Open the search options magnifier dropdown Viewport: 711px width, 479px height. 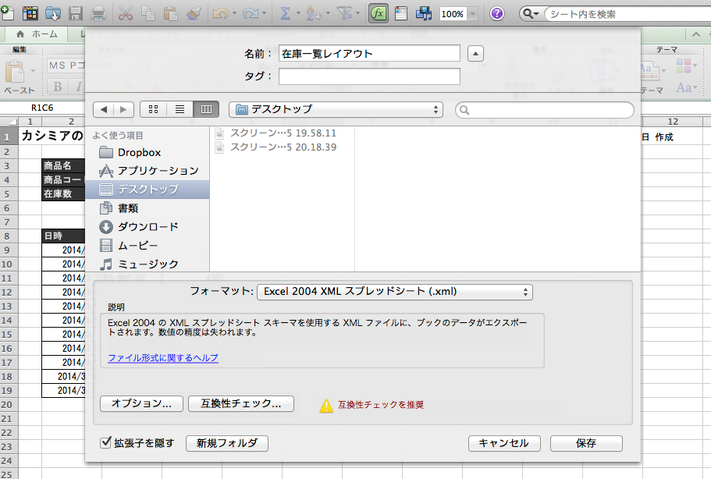tap(530, 14)
